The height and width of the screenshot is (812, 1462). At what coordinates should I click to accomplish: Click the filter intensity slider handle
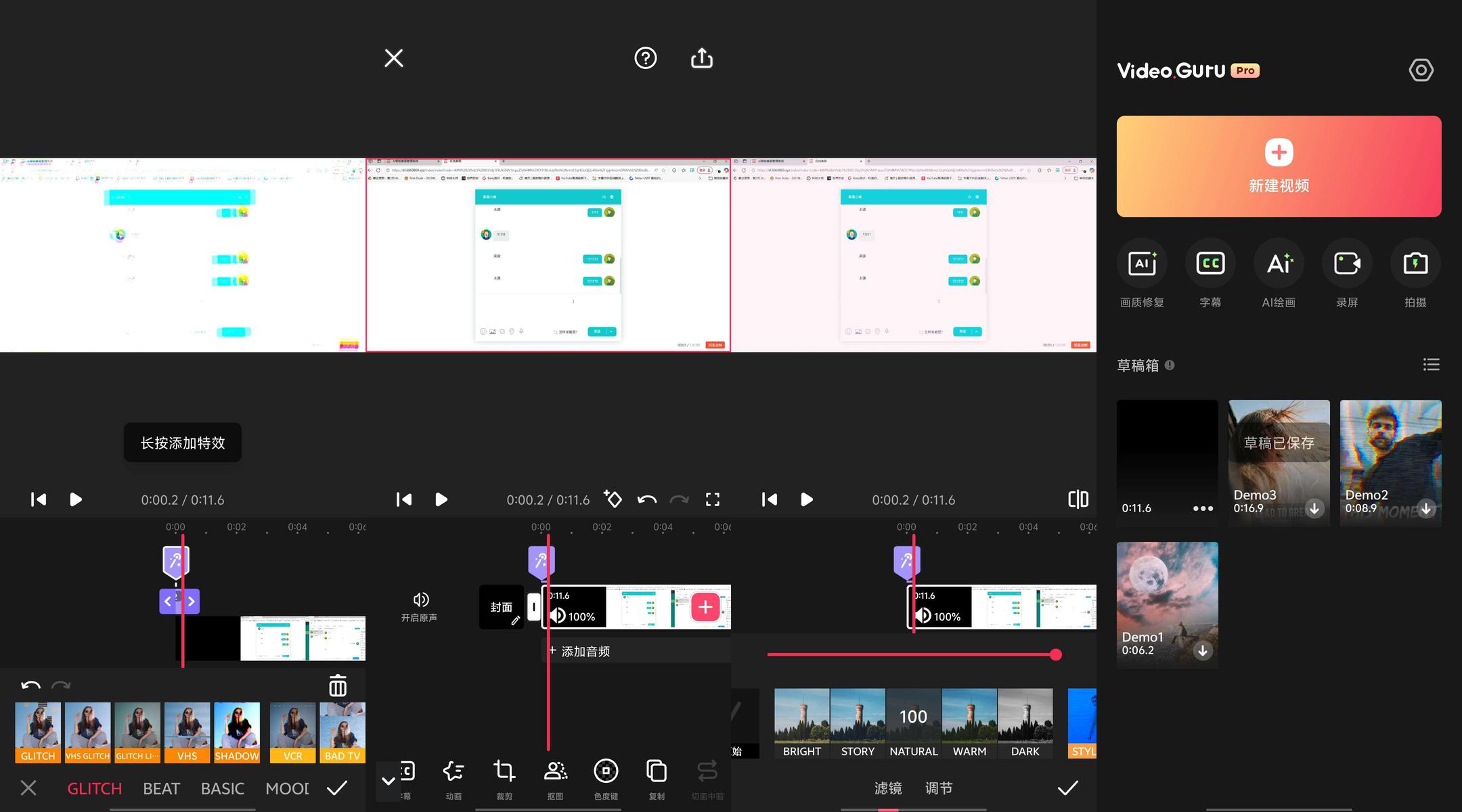coord(1055,654)
